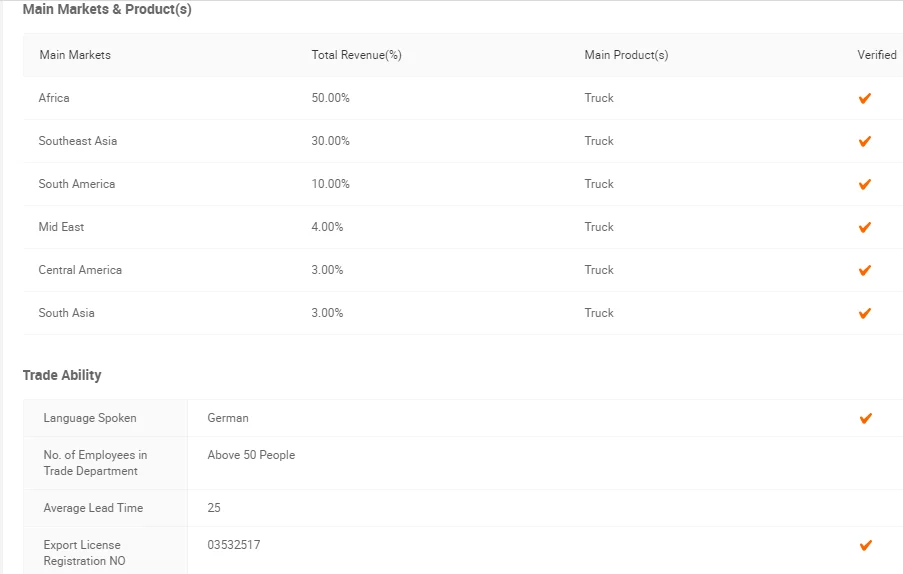Click the Language Spoken verified checkmark
This screenshot has width=903, height=574.
[x=865, y=418]
